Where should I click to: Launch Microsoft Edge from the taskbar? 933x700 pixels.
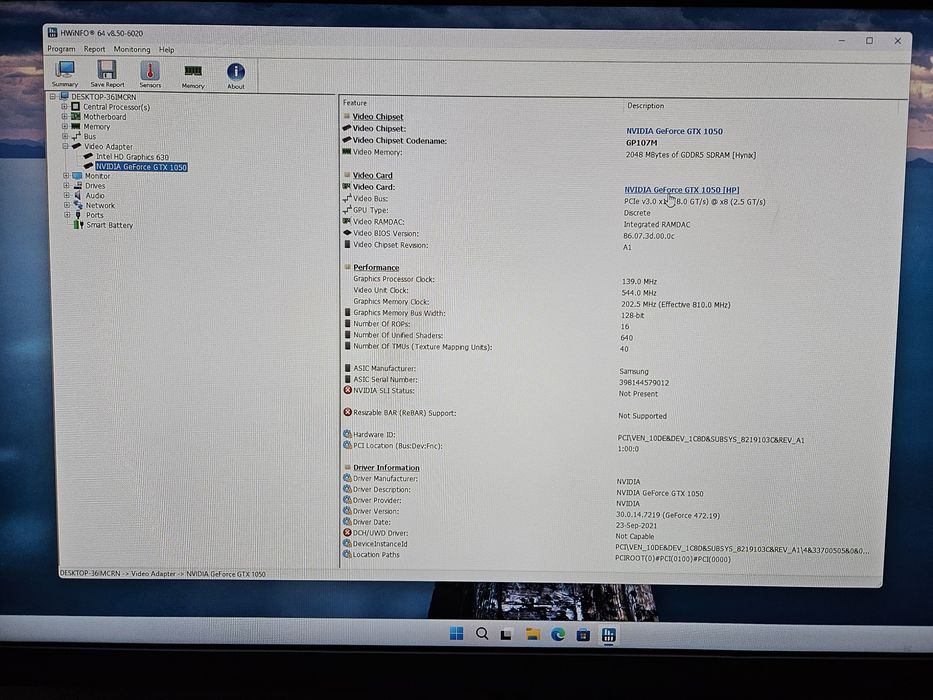tap(558, 635)
